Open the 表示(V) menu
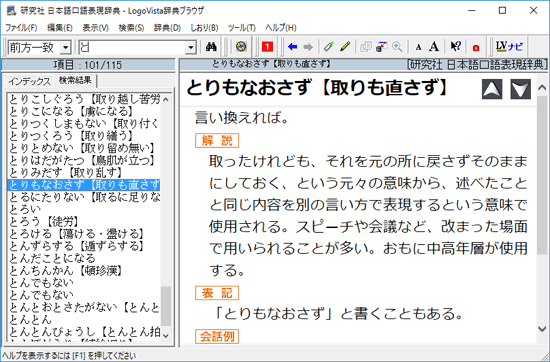The height and width of the screenshot is (362, 550). (95, 28)
